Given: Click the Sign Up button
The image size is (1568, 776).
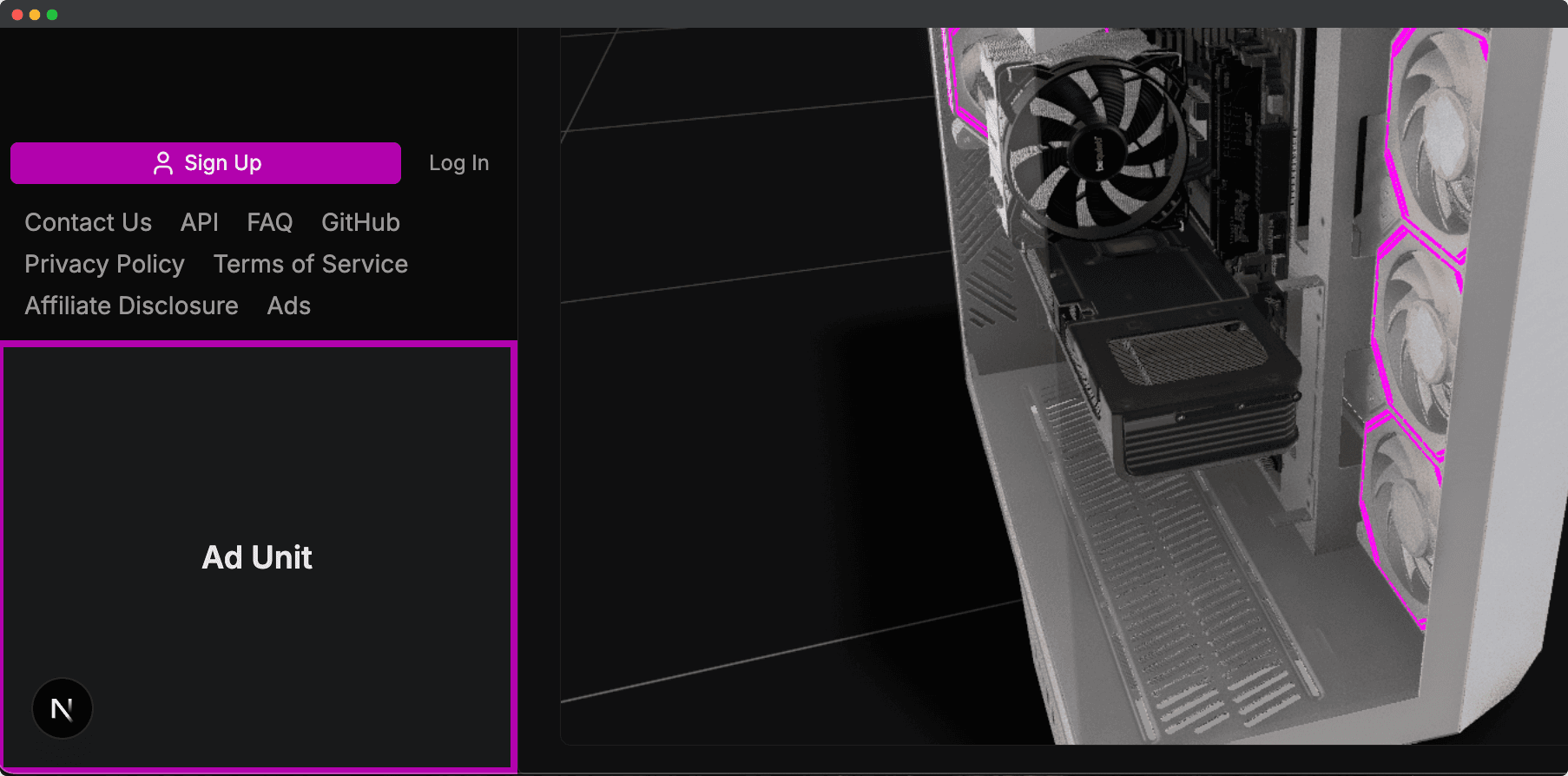Looking at the screenshot, I should tap(206, 163).
